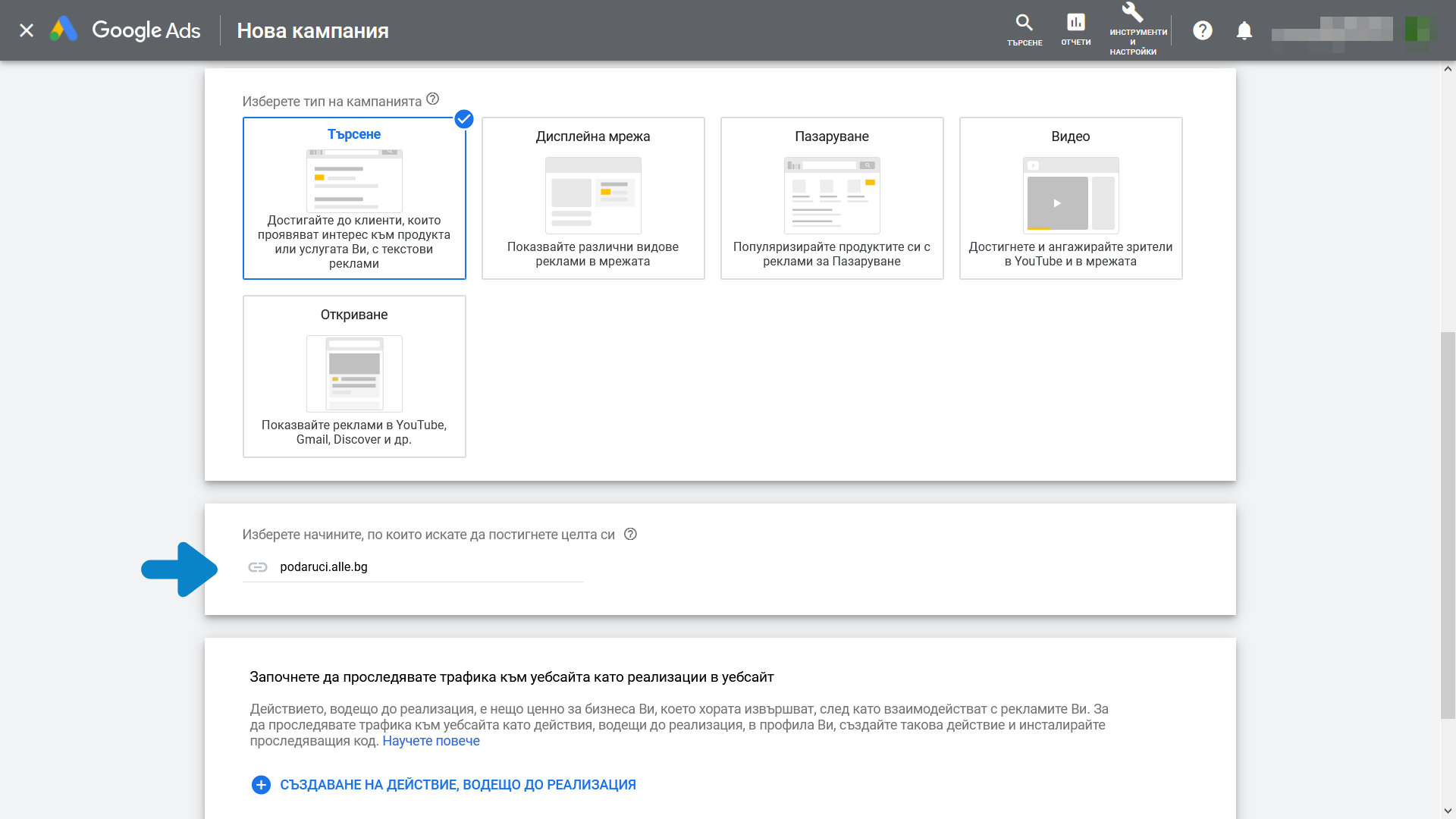Select the Търсене campaign type card

tap(354, 198)
